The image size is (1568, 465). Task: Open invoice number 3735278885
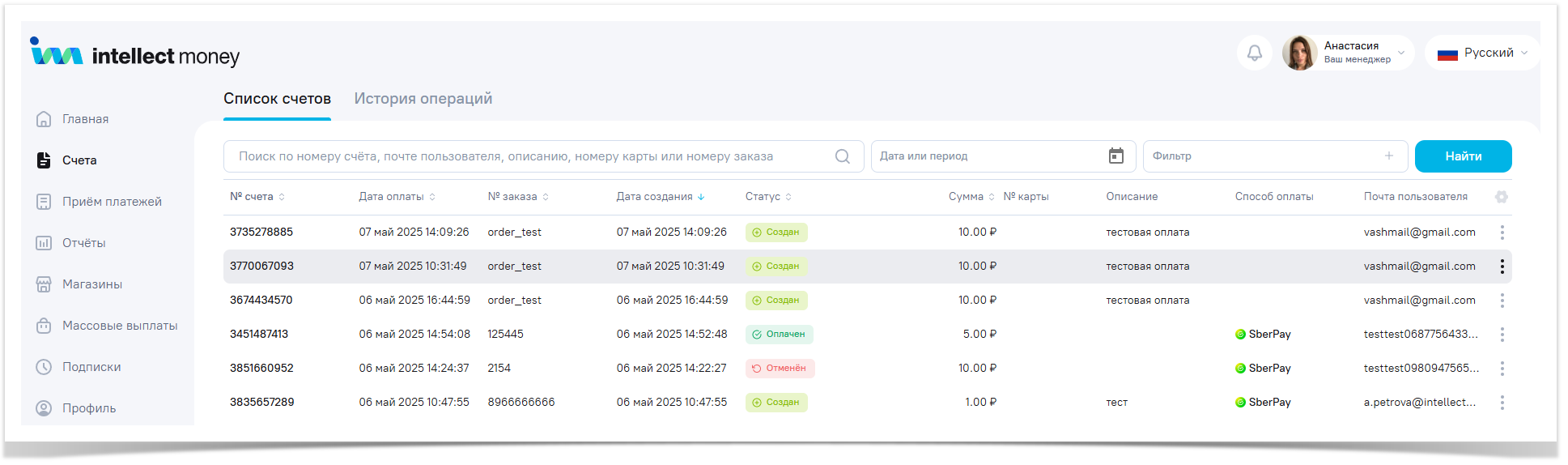click(261, 232)
